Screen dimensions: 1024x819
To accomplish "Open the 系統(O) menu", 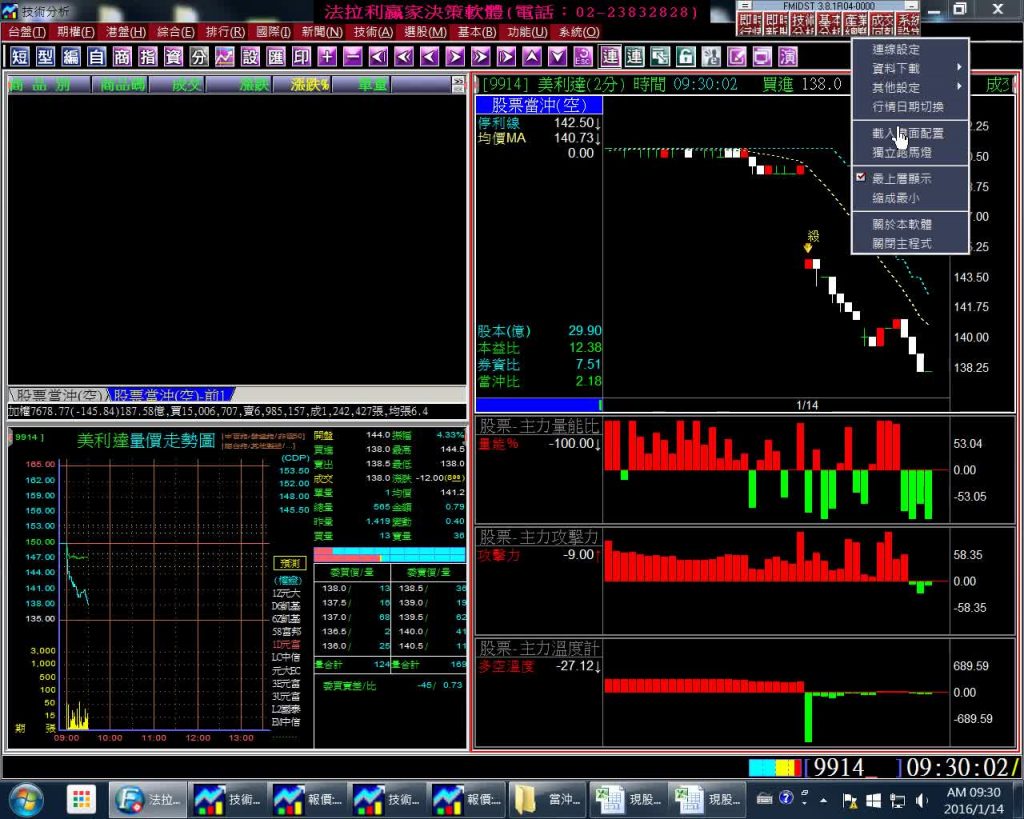I will pyautogui.click(x=579, y=32).
